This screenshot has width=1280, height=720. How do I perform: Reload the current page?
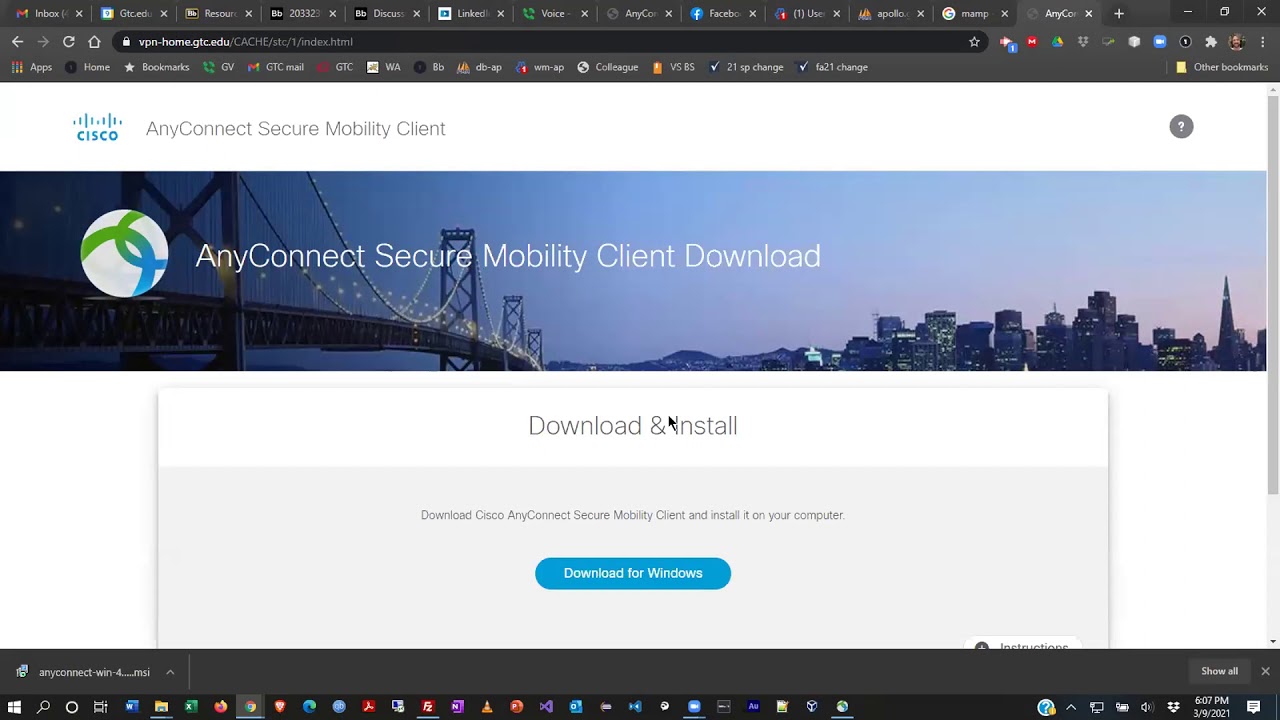click(68, 42)
